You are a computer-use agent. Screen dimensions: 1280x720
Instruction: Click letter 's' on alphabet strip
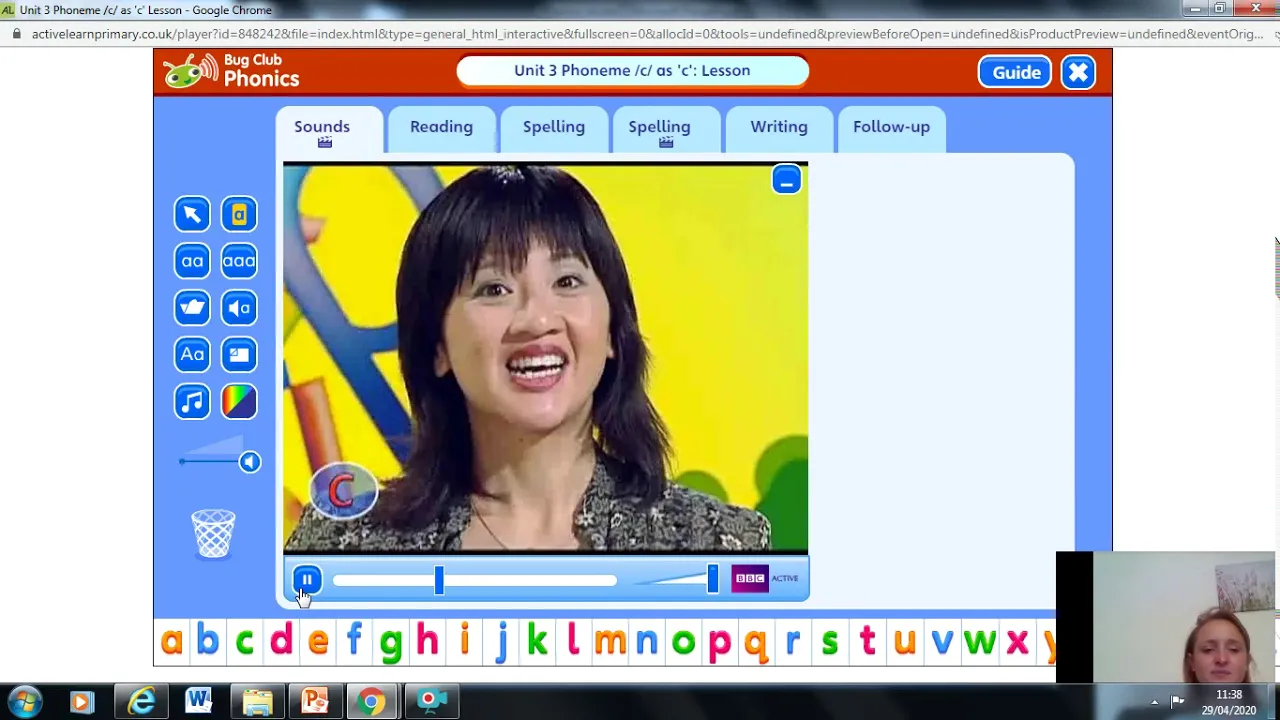[x=829, y=642]
